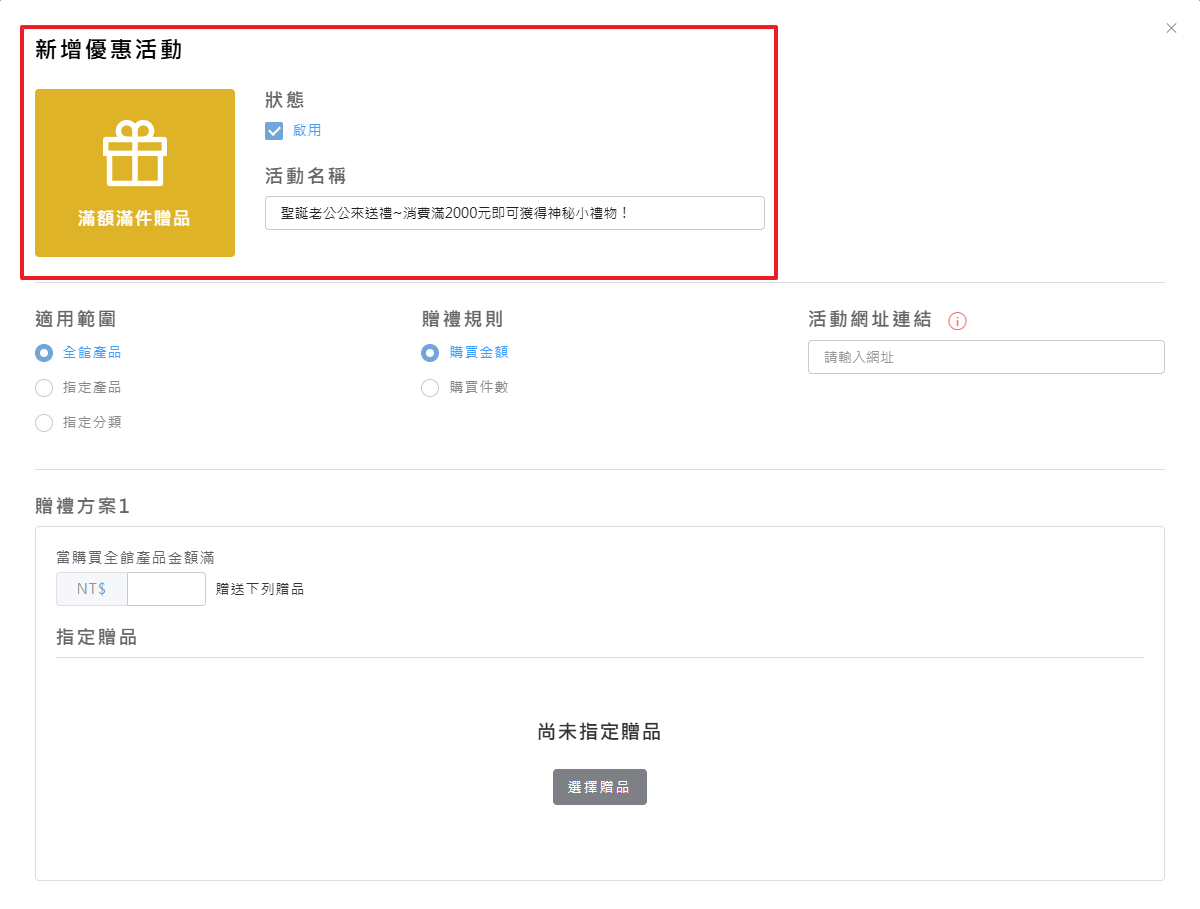Click the white gift box icon
The width and height of the screenshot is (1200, 909).
tap(135, 153)
